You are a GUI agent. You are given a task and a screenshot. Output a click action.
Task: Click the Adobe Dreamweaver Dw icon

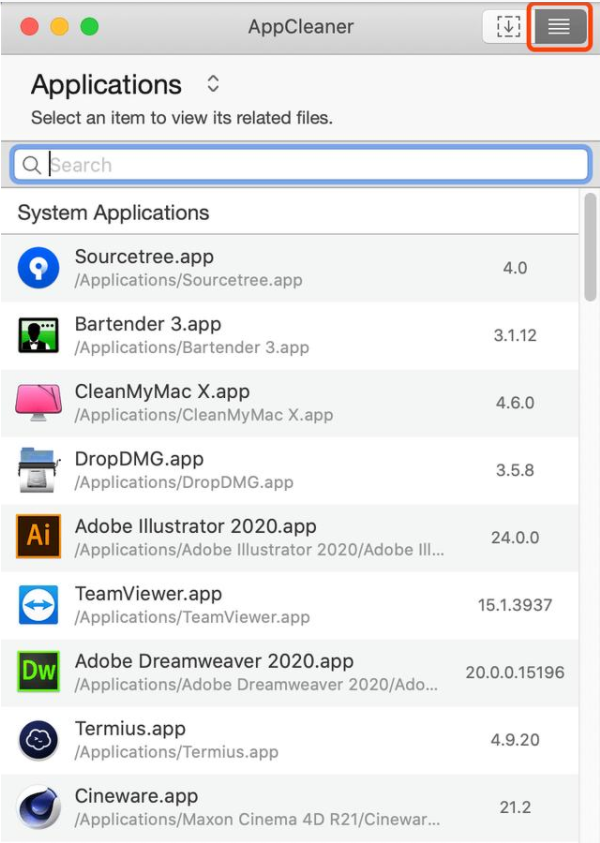click(x=39, y=672)
